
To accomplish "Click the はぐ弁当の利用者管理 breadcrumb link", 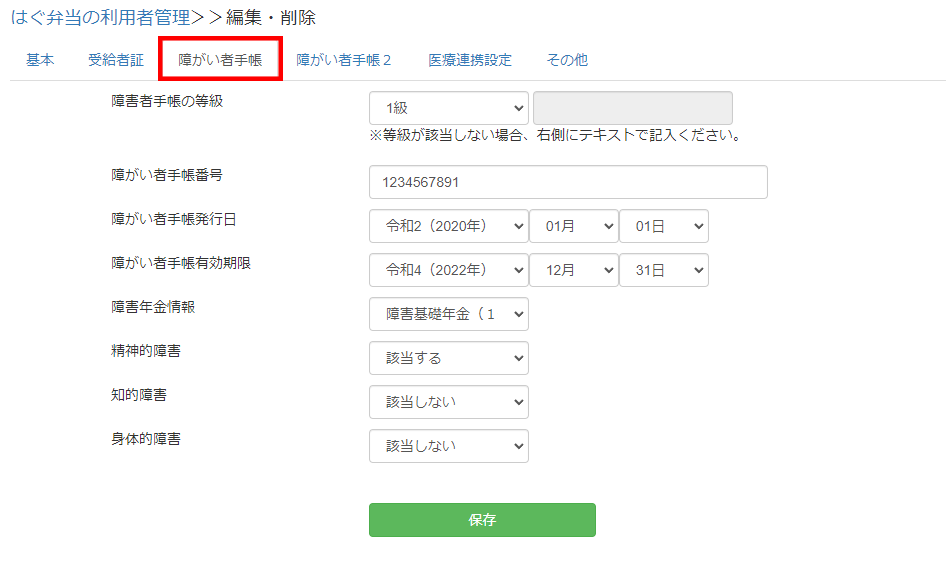I will (x=100, y=17).
